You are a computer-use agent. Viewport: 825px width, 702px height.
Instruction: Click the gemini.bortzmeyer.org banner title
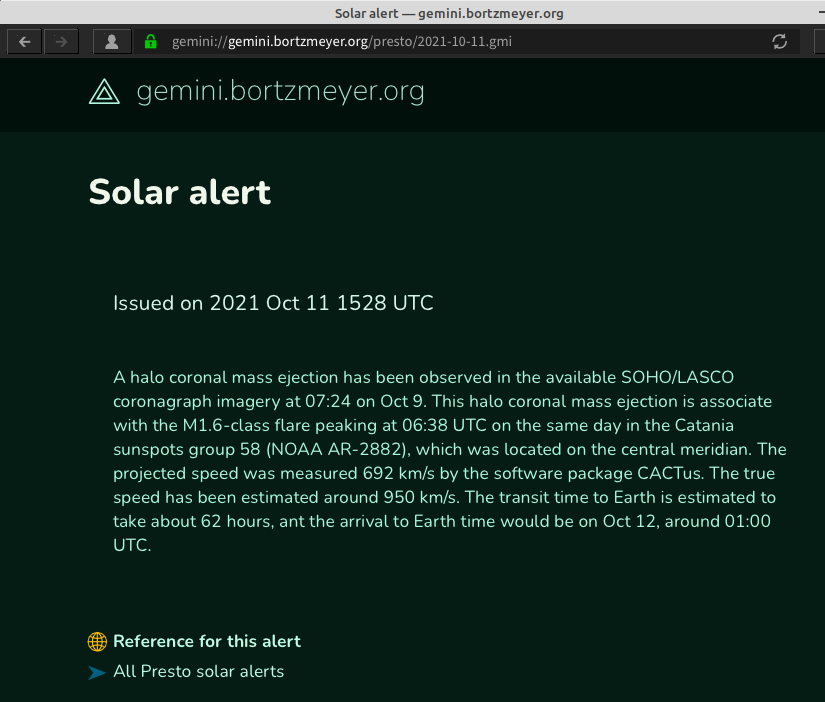[280, 92]
